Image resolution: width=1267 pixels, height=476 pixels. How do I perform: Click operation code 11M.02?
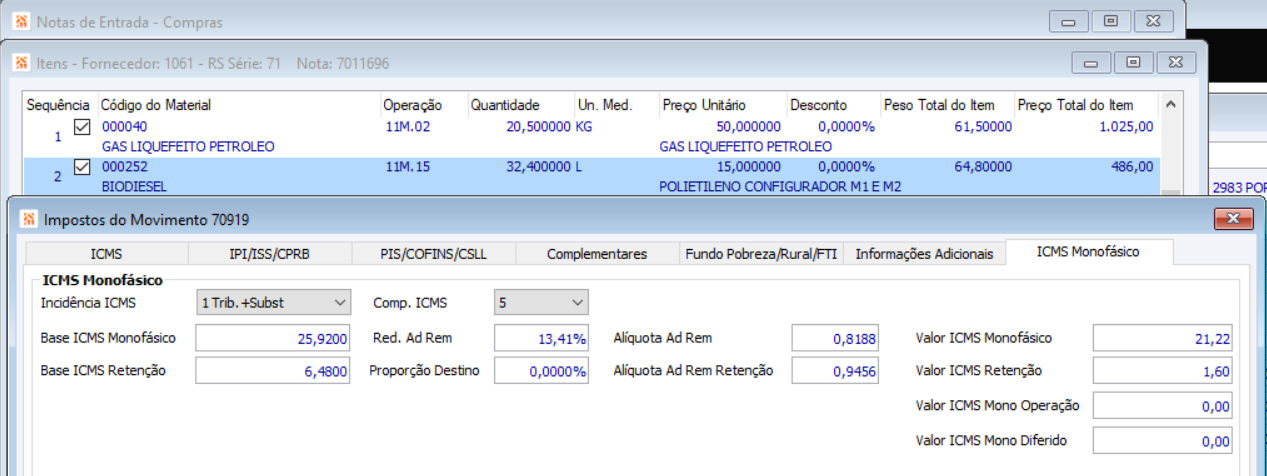tap(407, 127)
